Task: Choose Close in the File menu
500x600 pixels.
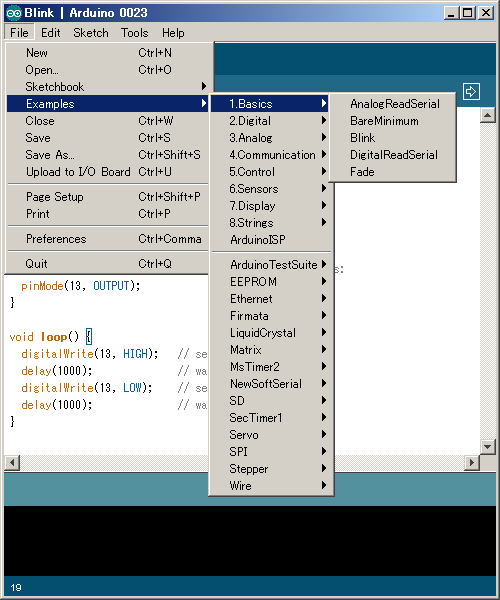Action: [107, 121]
